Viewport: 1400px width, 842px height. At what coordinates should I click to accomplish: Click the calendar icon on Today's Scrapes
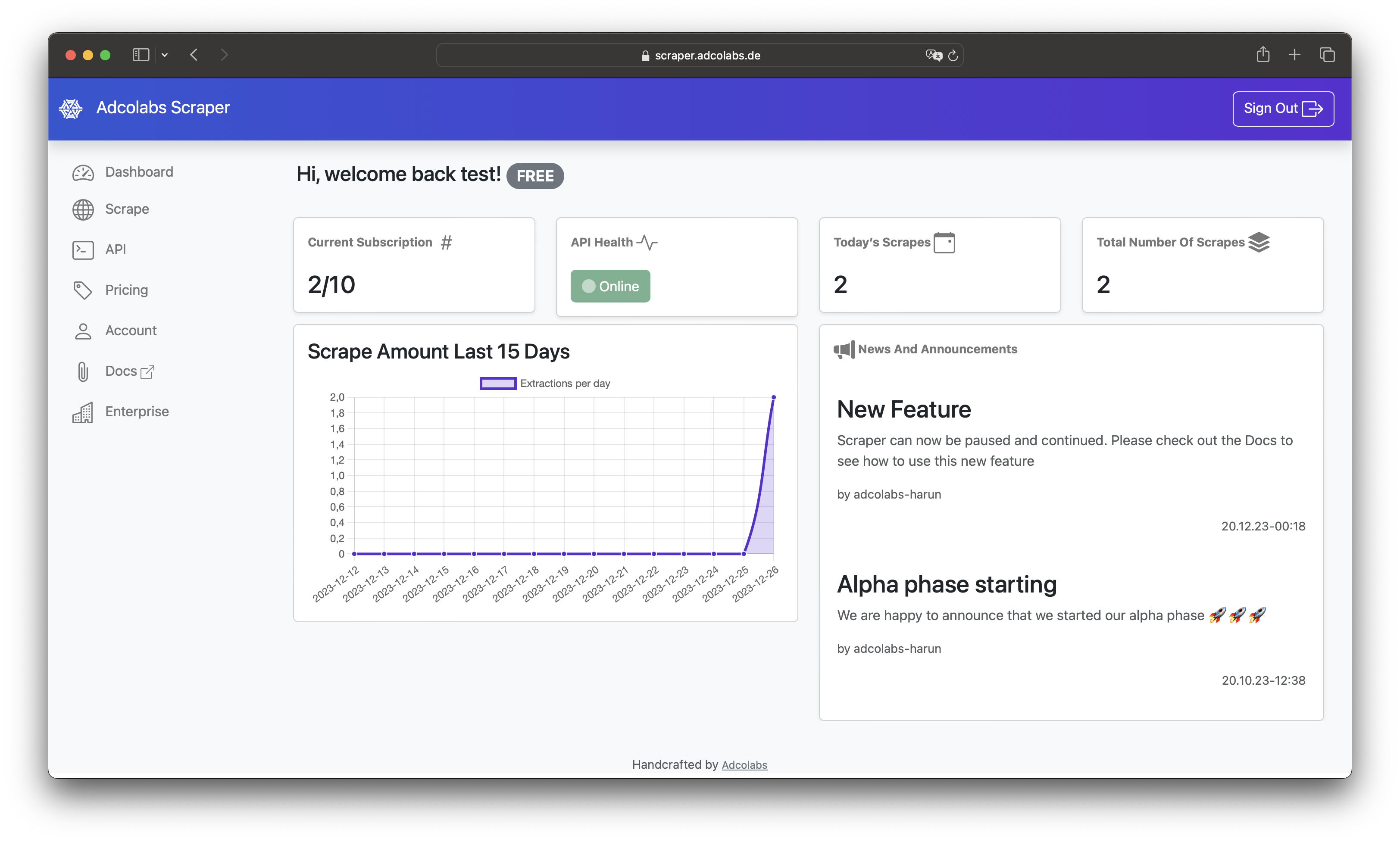[944, 242]
